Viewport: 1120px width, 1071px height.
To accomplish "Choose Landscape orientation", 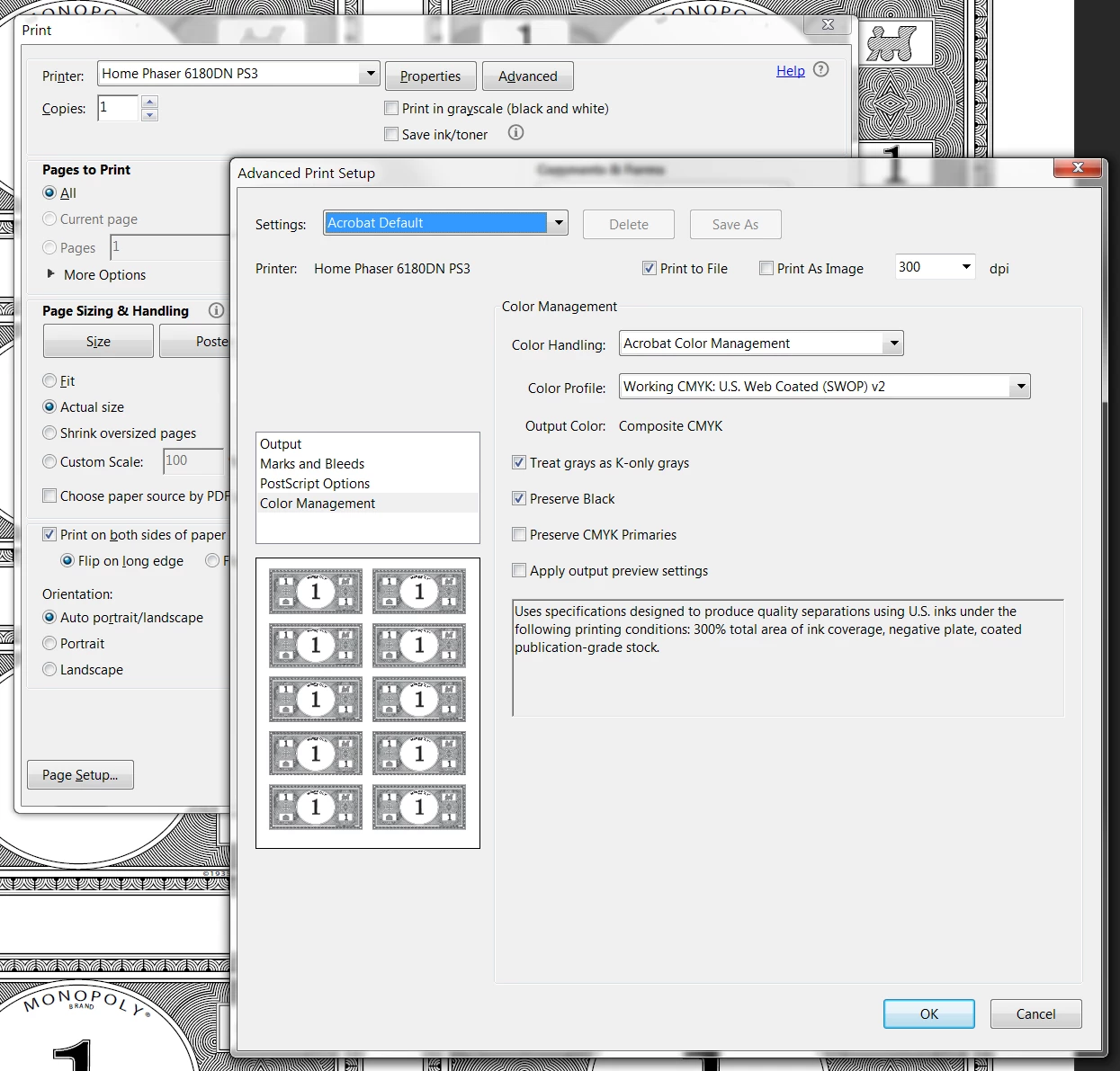I will pos(49,669).
